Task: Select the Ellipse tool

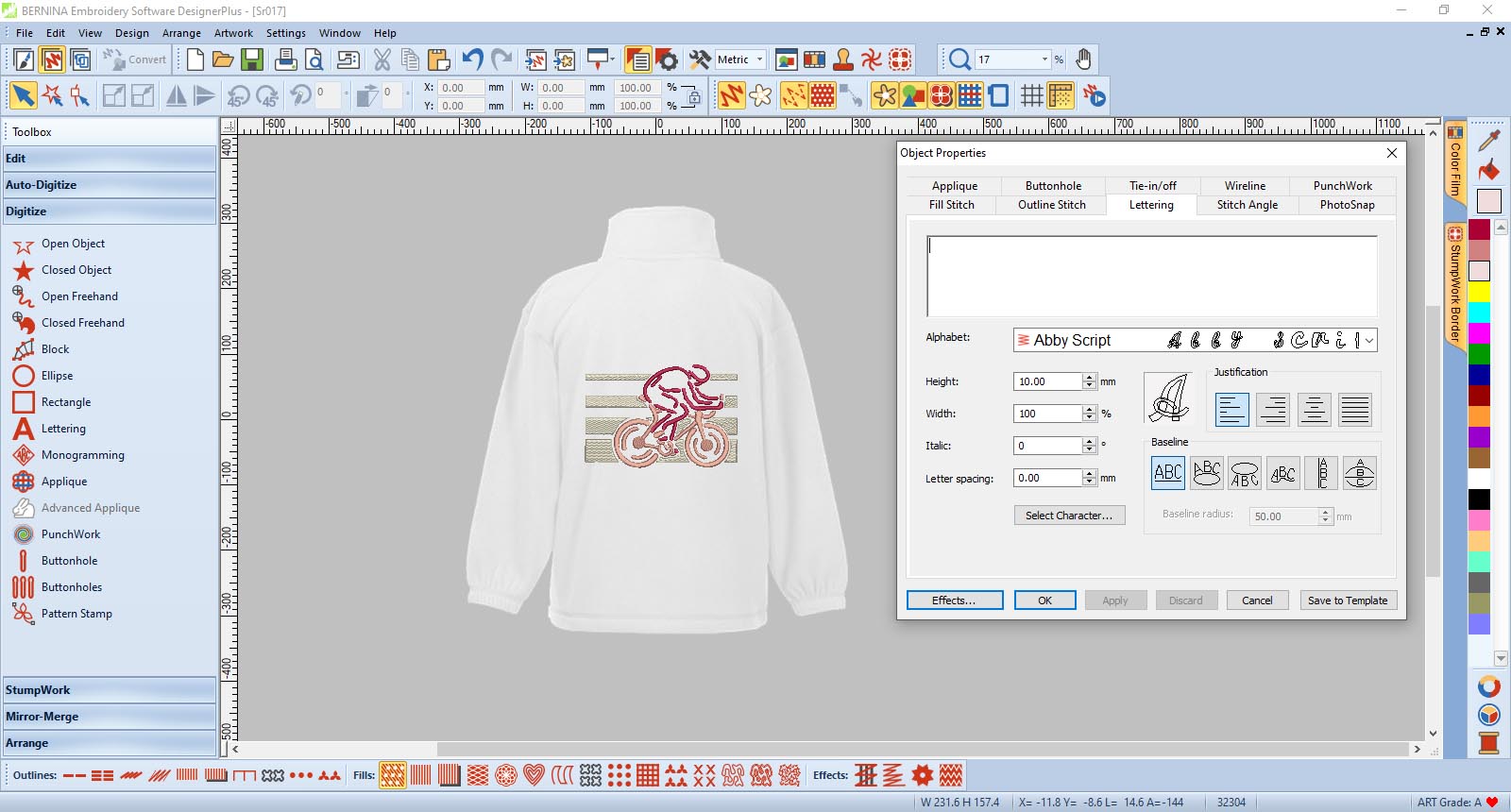Action: point(42,376)
